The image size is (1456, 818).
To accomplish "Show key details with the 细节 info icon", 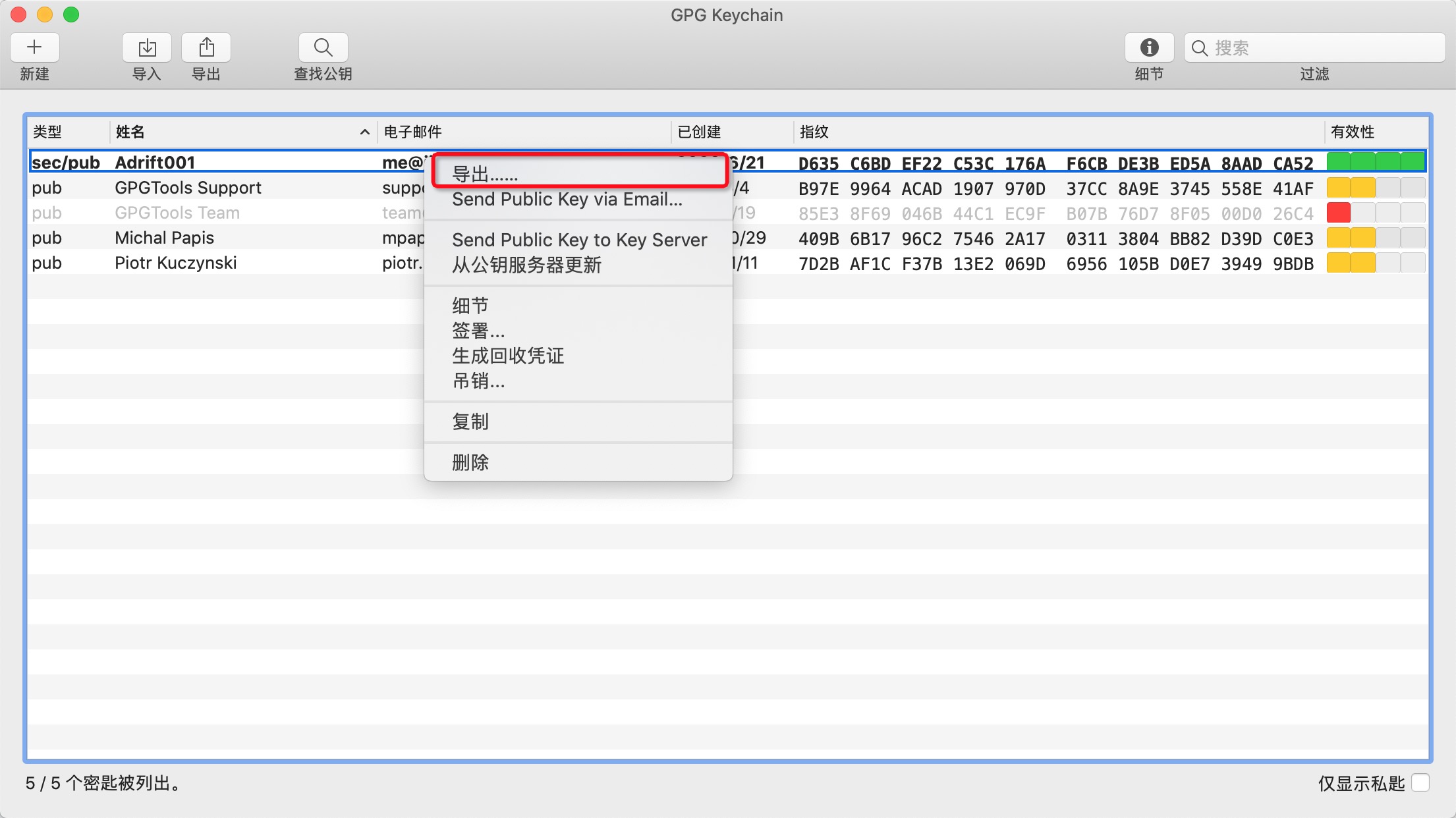I will click(1149, 47).
